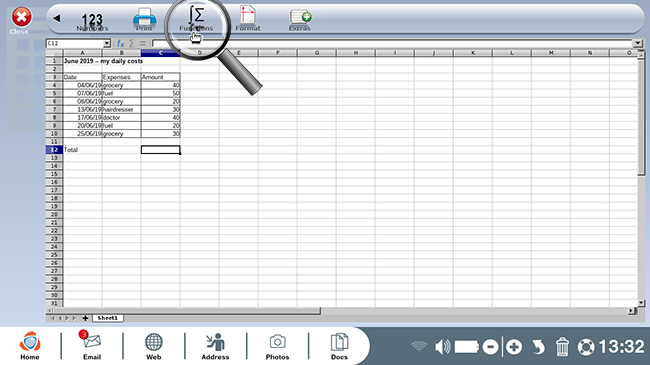This screenshot has width=650, height=365.
Task: Click the date cell 13/06/19
Action: click(82, 110)
